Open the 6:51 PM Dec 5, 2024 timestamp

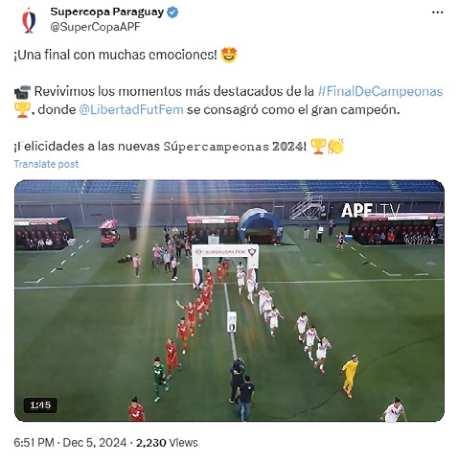[70, 443]
